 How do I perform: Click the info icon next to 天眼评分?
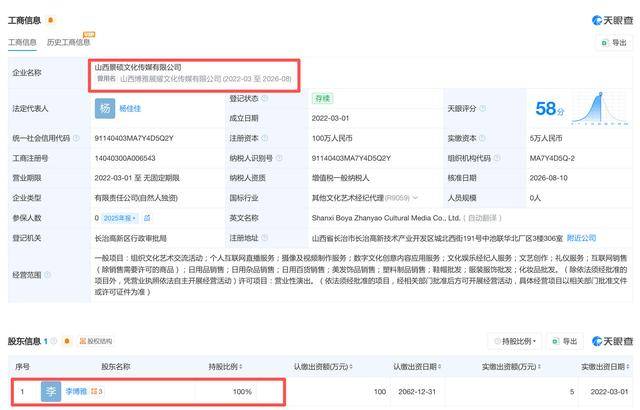(x=483, y=109)
